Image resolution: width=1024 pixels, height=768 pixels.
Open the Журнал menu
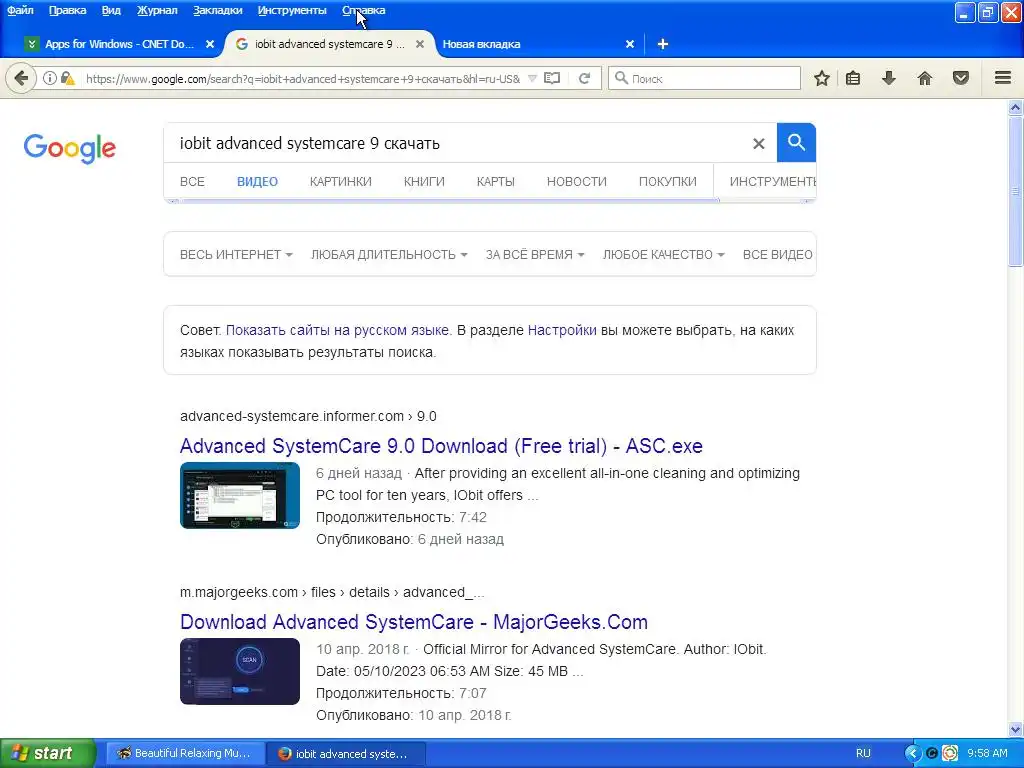157,10
